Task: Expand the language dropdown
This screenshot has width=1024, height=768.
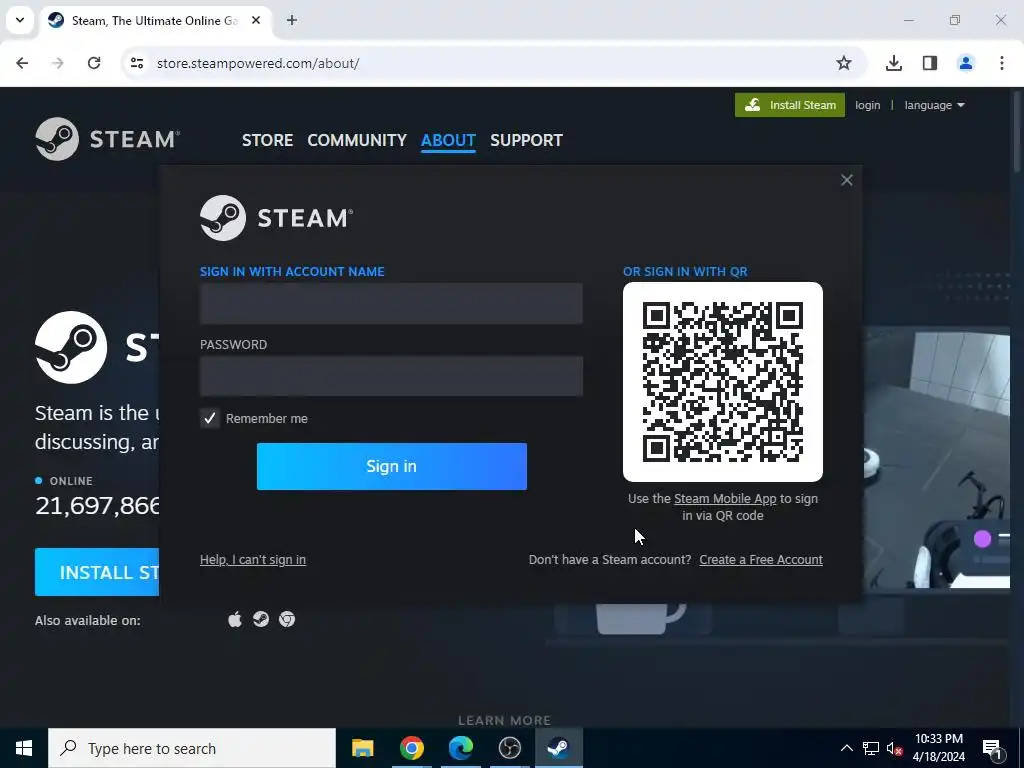Action: 934,105
